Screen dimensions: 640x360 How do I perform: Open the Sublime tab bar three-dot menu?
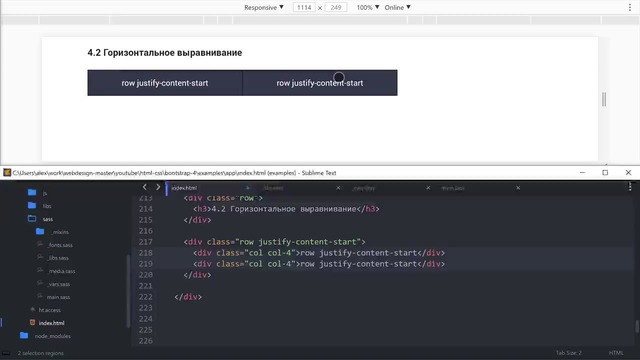[630, 187]
